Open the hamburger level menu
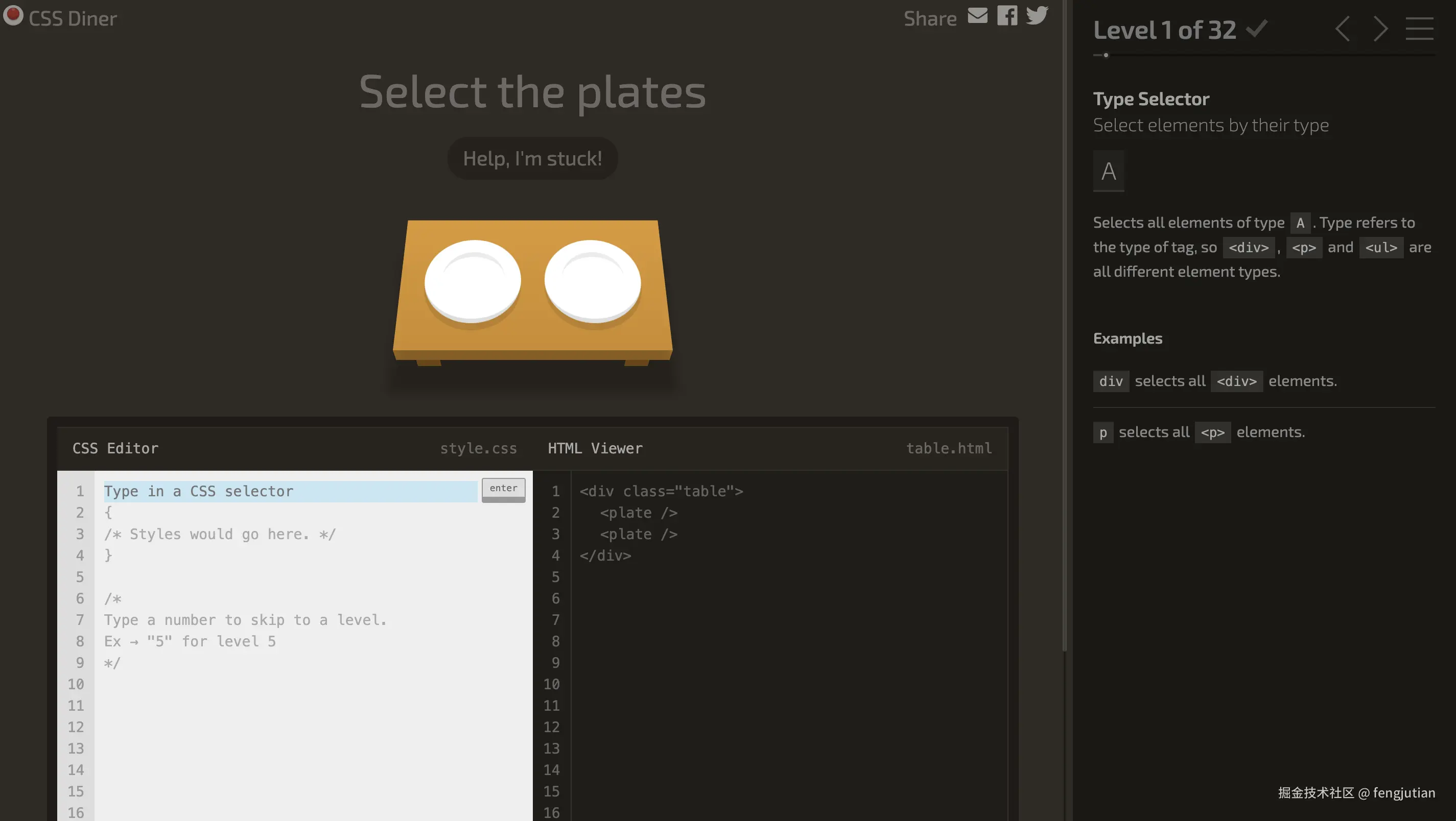 click(1419, 29)
